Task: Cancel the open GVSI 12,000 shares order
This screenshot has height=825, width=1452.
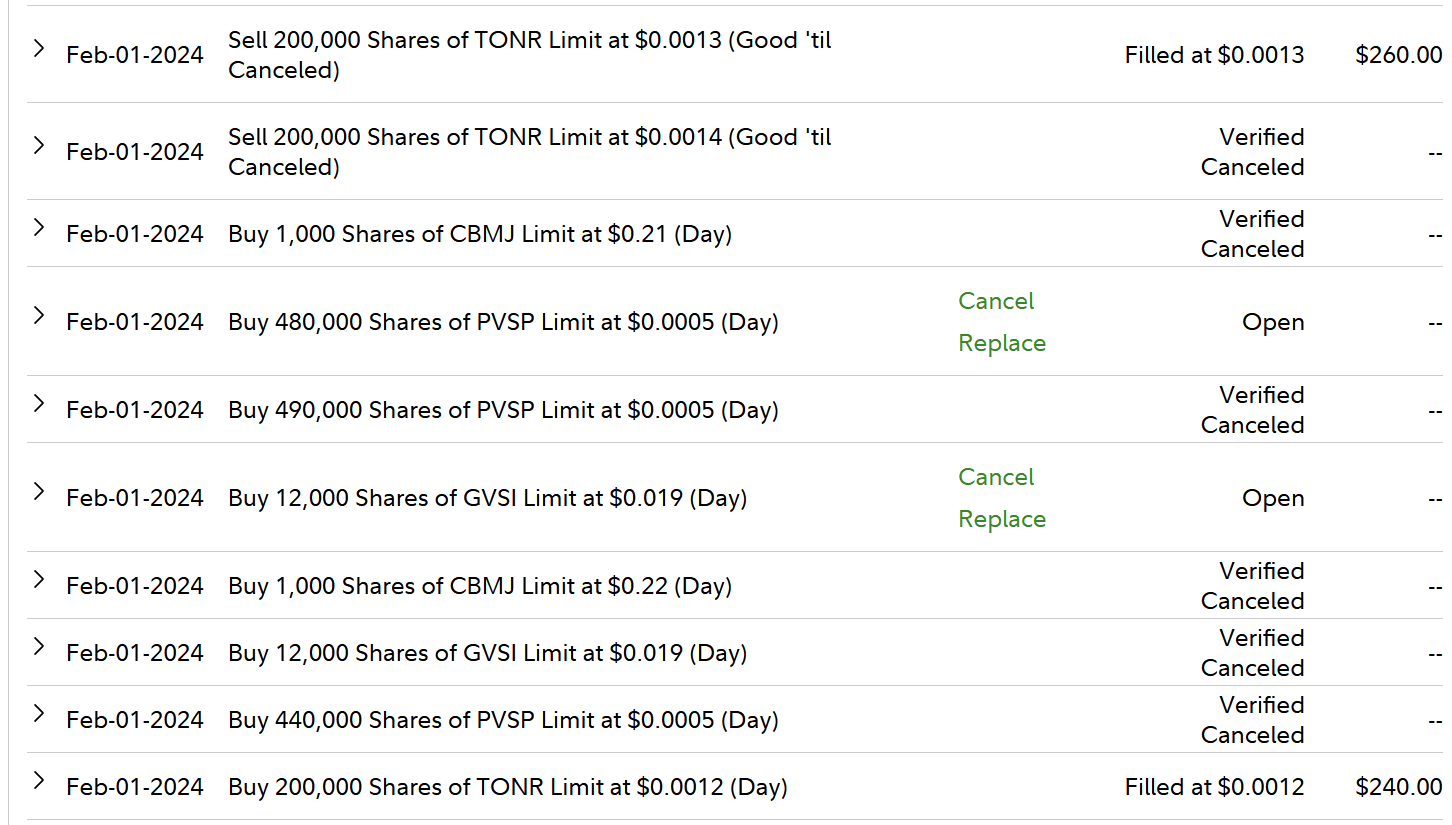Action: point(995,477)
